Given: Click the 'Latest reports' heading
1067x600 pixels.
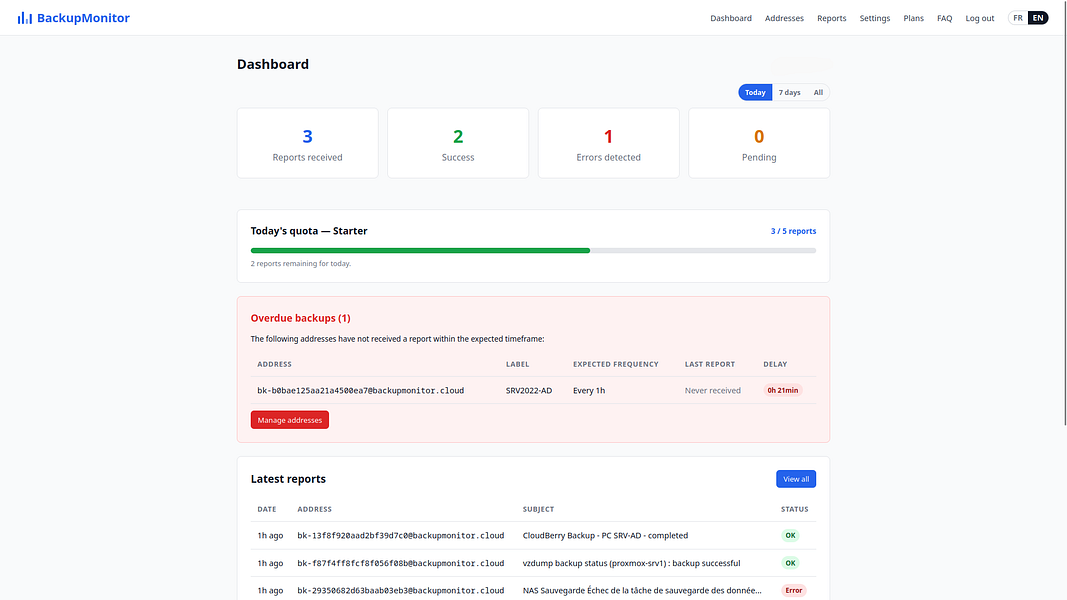Looking at the screenshot, I should coord(288,479).
